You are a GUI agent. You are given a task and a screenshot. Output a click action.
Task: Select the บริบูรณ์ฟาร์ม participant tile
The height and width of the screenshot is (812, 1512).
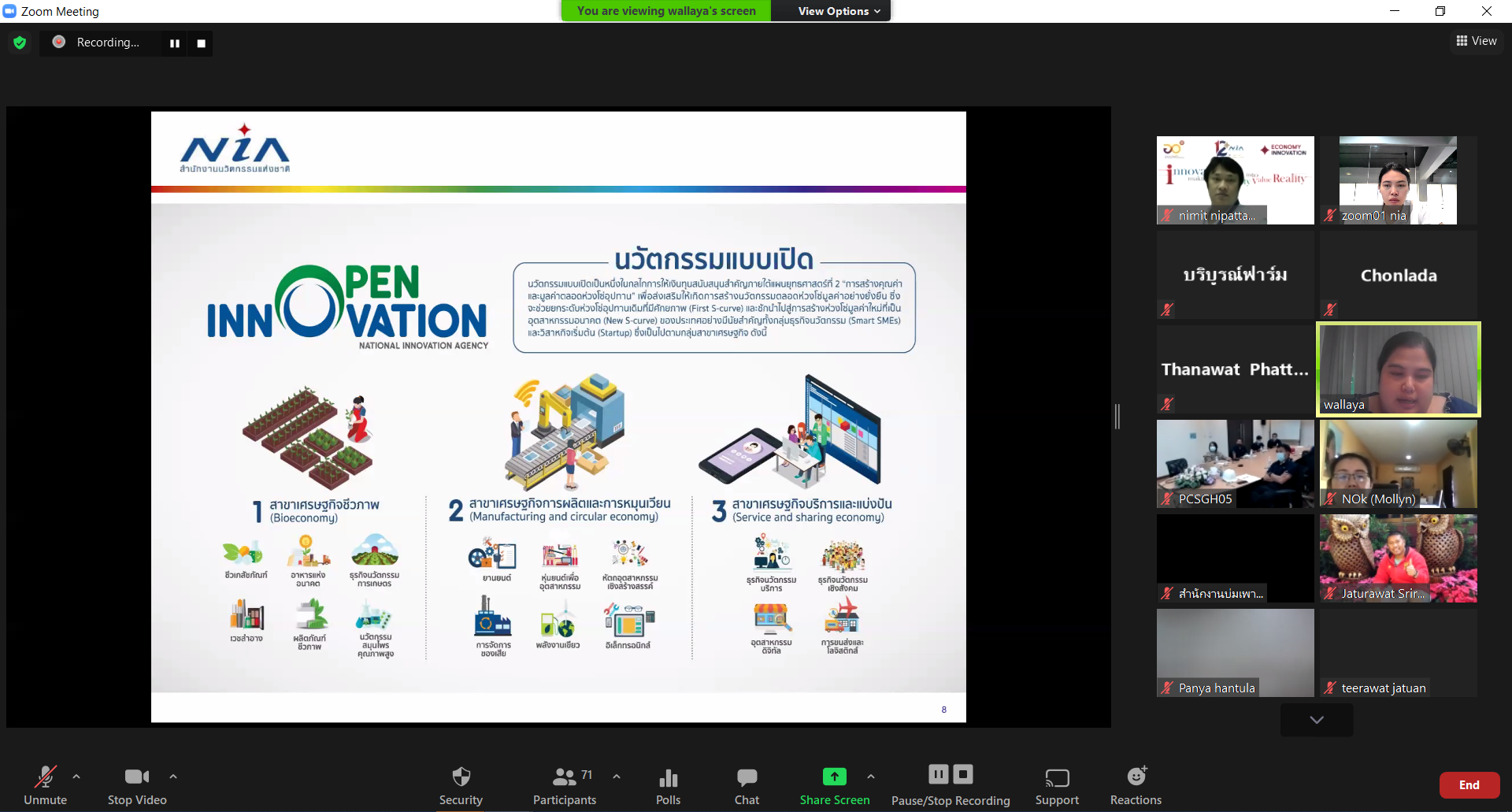pyautogui.click(x=1235, y=275)
